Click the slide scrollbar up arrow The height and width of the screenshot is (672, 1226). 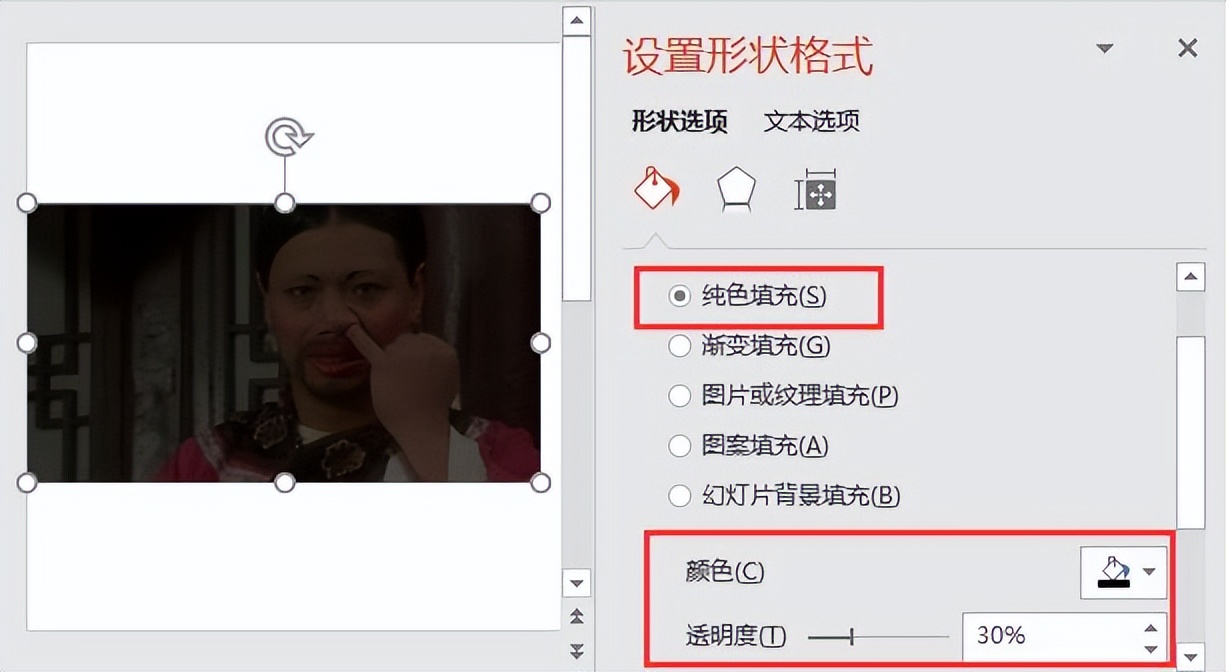(x=576, y=20)
